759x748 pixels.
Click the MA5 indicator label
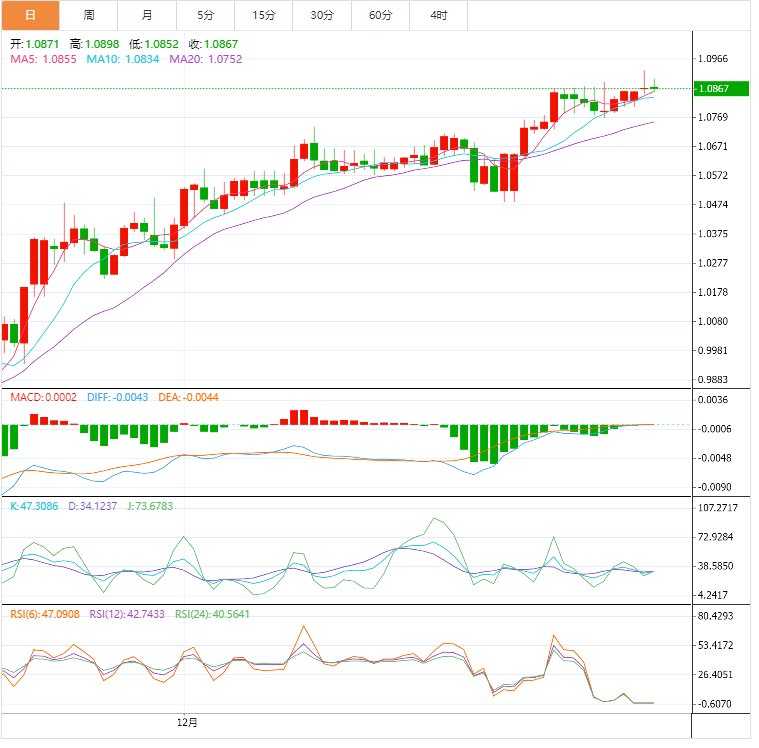coord(43,60)
